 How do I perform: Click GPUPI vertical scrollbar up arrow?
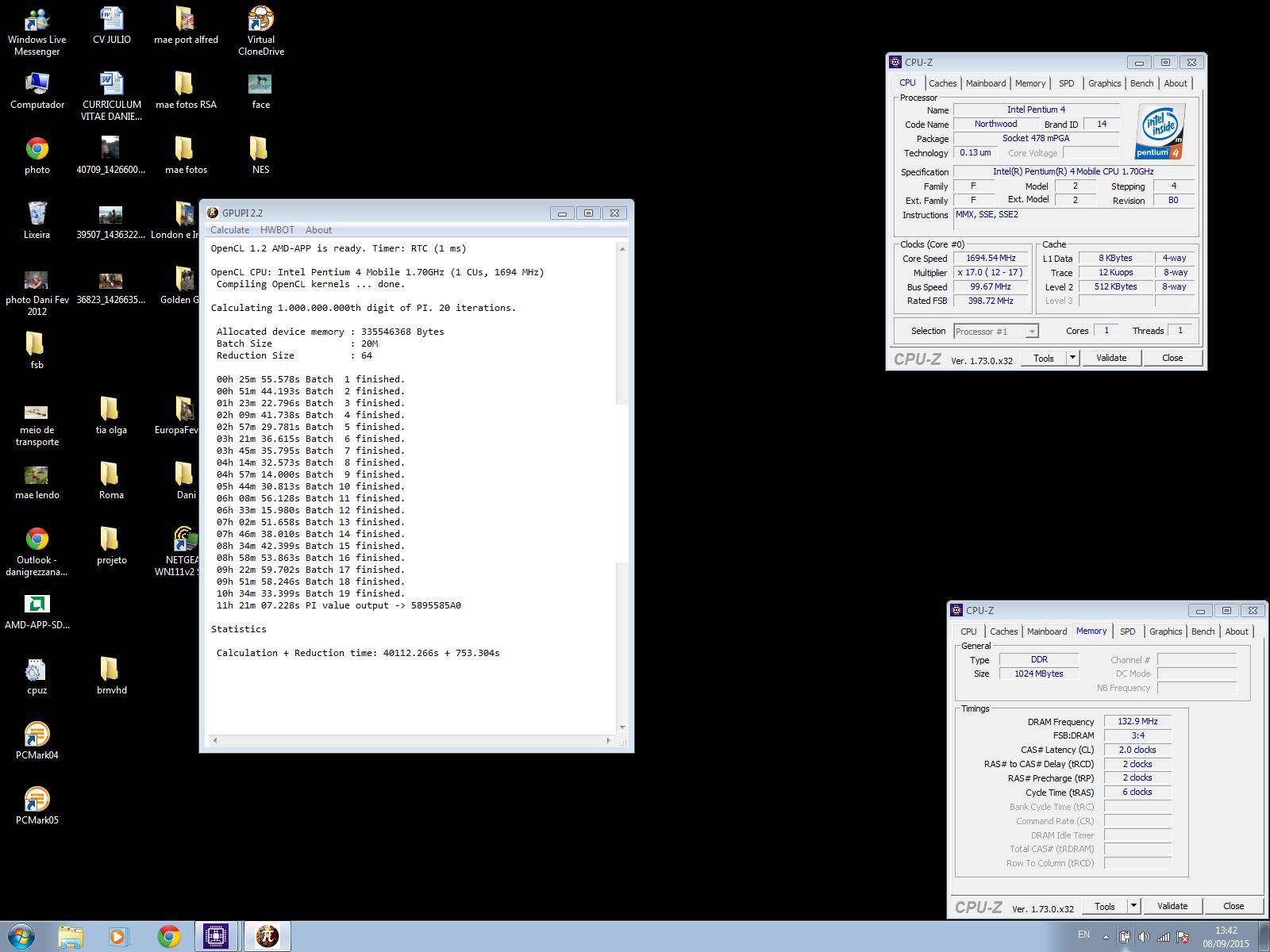[622, 249]
